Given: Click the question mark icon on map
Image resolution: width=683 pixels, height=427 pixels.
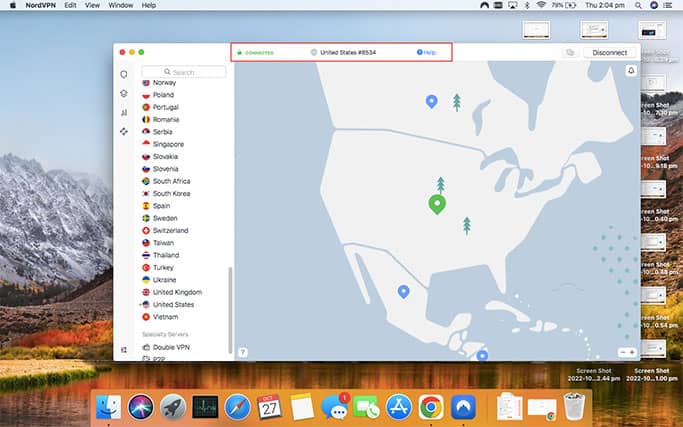Looking at the screenshot, I should pos(243,352).
